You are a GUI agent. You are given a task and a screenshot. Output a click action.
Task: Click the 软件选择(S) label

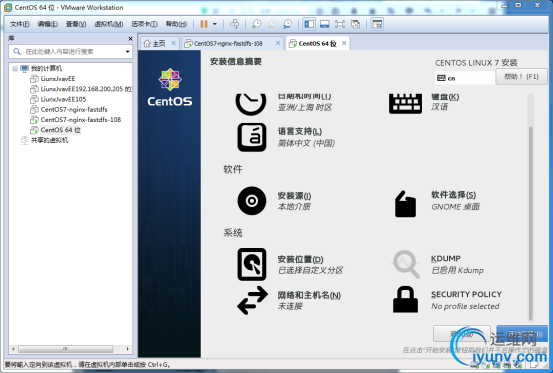coord(453,195)
